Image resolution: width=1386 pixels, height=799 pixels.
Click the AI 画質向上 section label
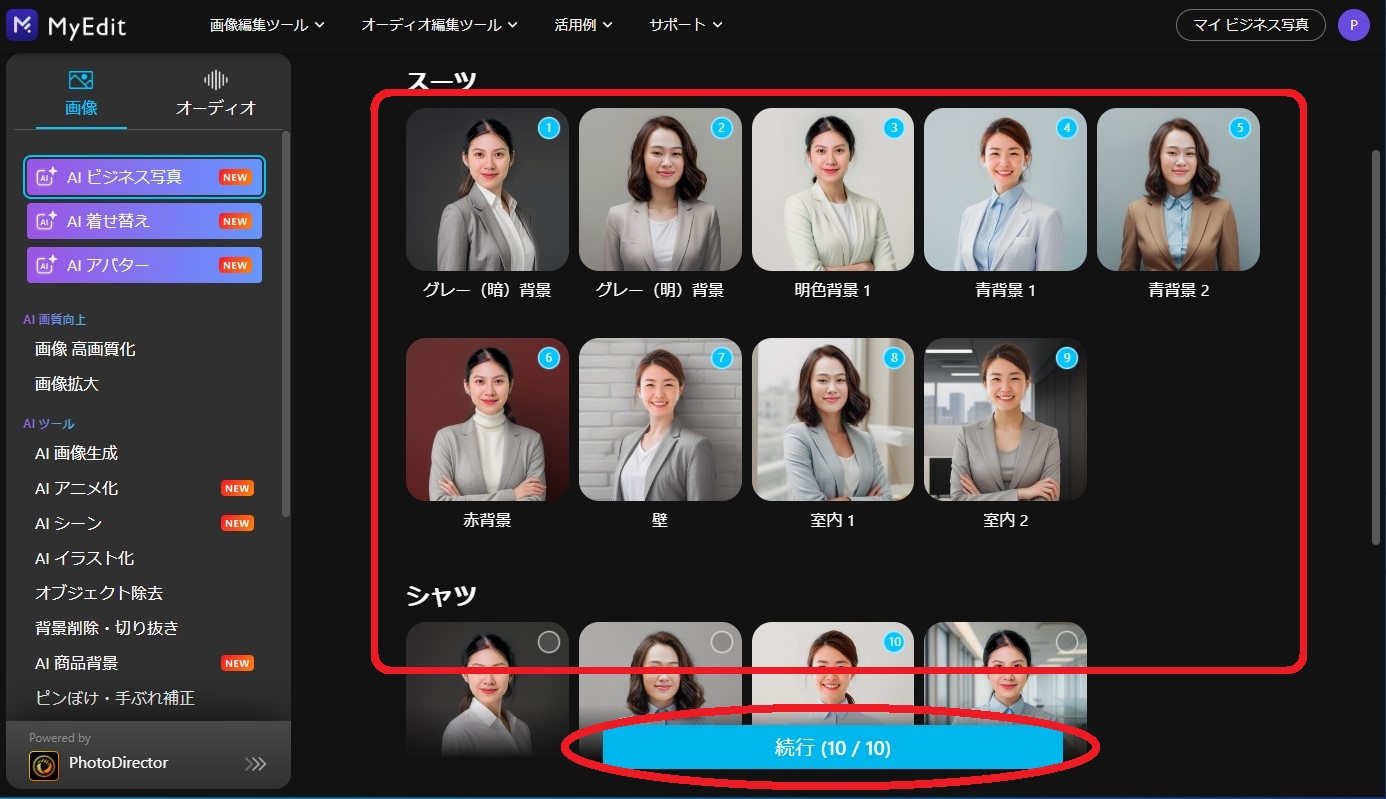55,320
